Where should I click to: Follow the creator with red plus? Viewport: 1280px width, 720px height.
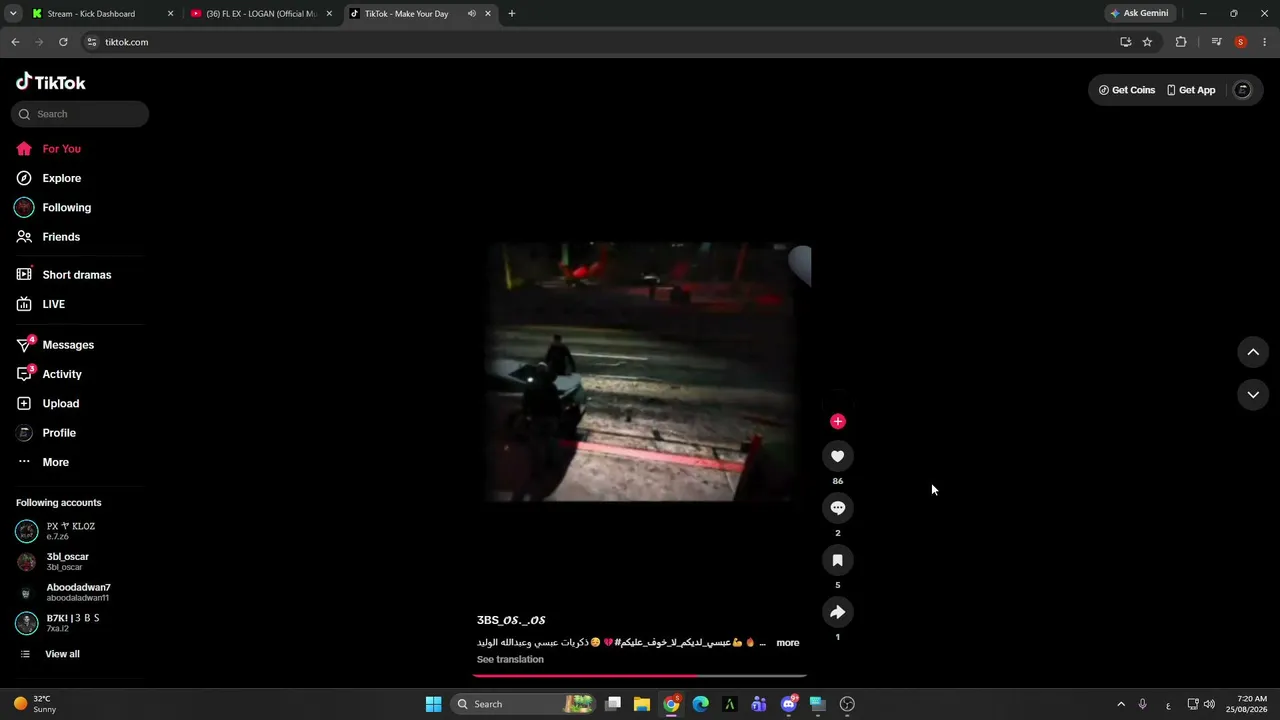[x=838, y=421]
